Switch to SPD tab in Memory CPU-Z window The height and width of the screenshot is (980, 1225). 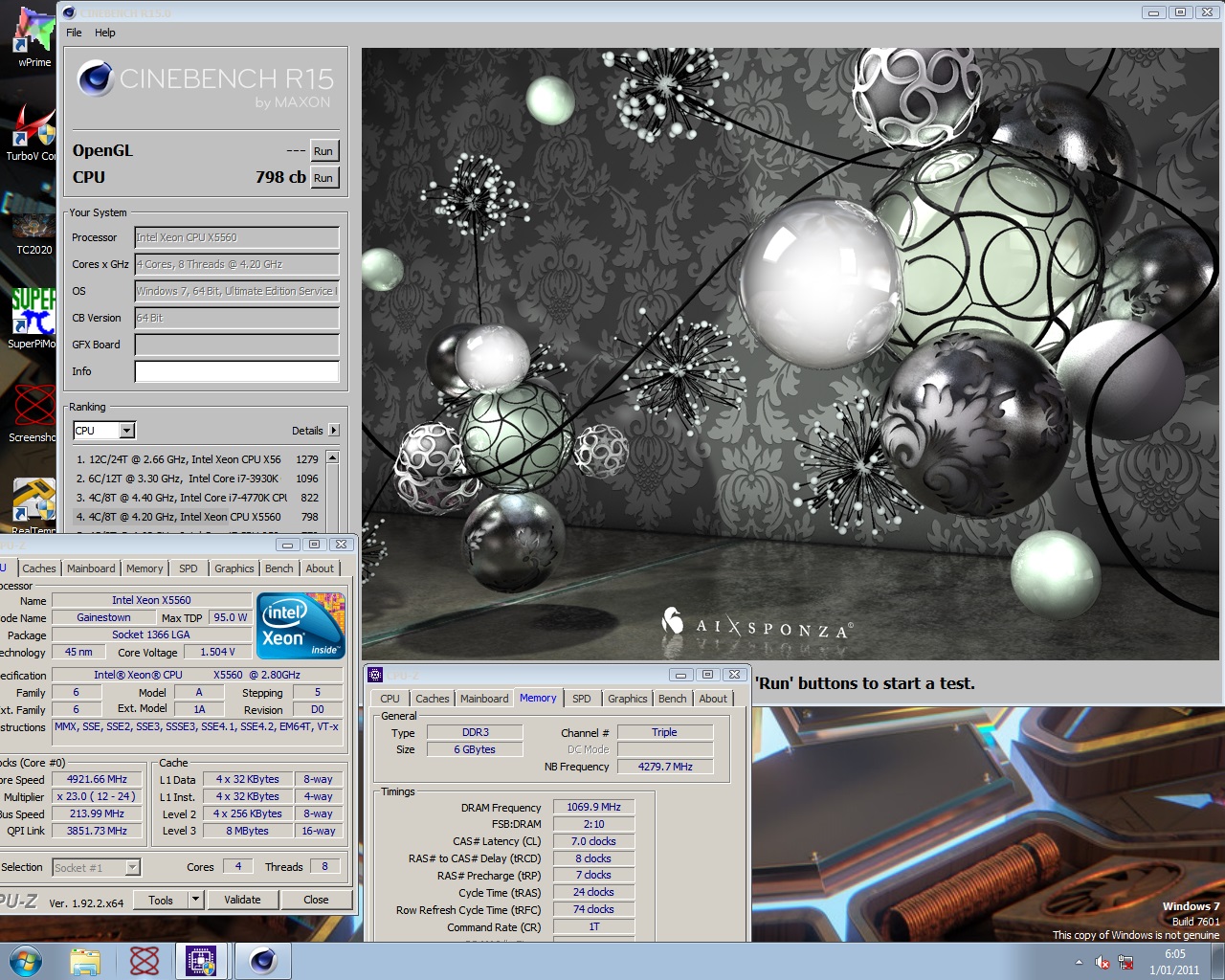click(582, 699)
